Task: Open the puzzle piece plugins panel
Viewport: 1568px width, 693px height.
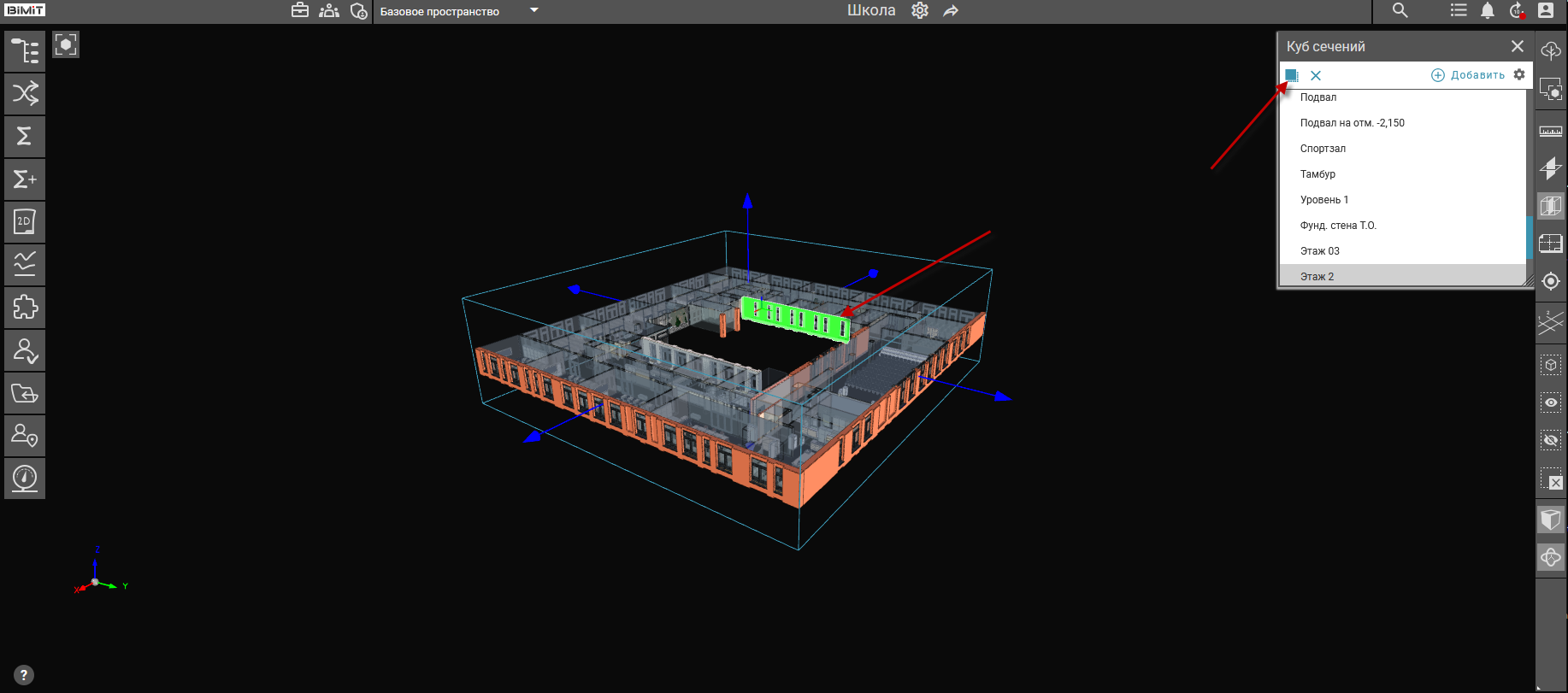Action: (25, 308)
